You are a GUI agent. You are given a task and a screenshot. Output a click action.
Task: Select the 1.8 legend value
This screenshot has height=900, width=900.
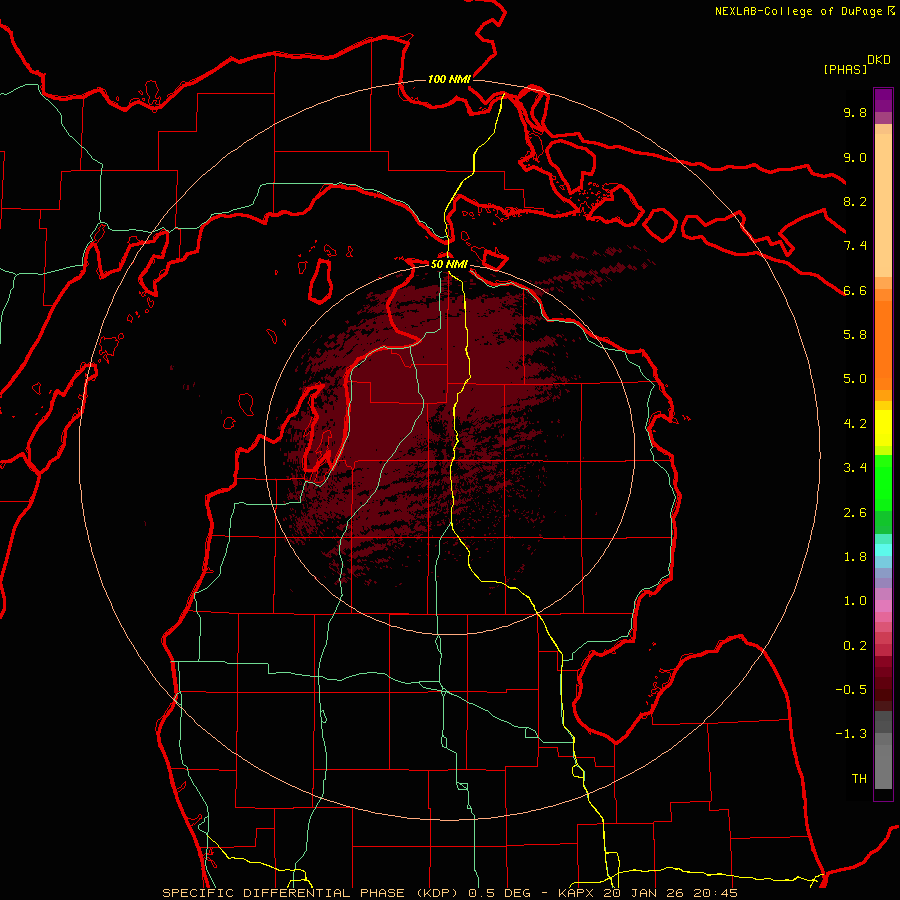[x=855, y=557]
